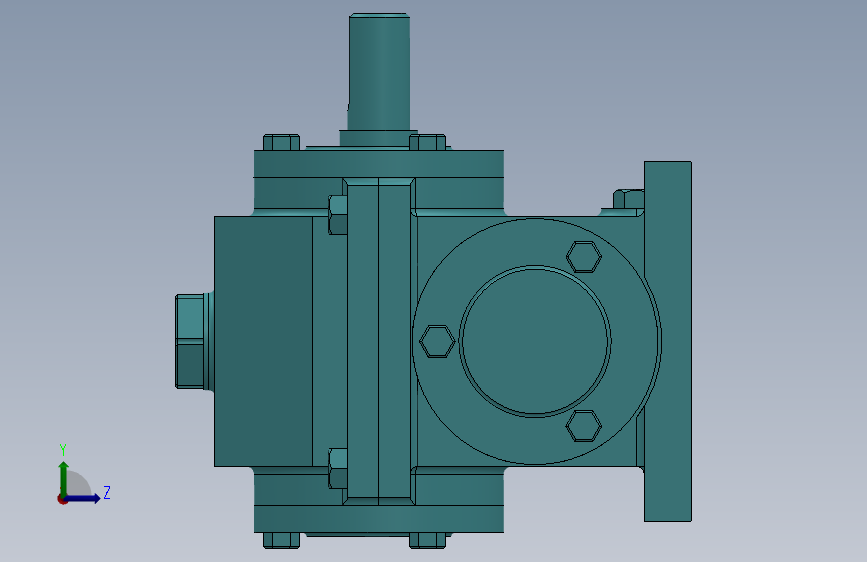Click the red origin ball of the triad
The height and width of the screenshot is (562, 867).
point(62,499)
